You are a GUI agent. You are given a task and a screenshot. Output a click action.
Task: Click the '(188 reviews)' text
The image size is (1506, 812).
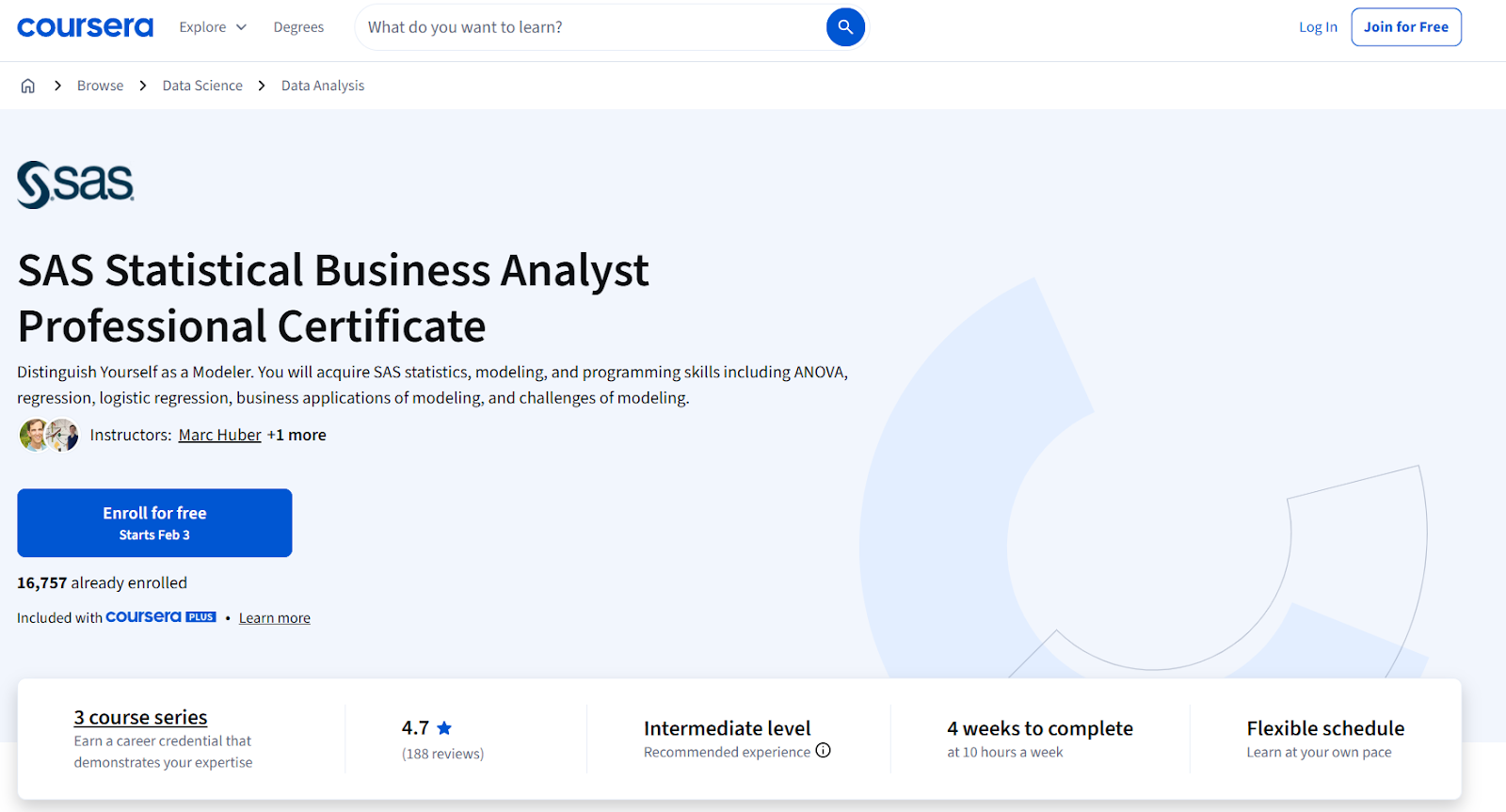click(x=442, y=754)
